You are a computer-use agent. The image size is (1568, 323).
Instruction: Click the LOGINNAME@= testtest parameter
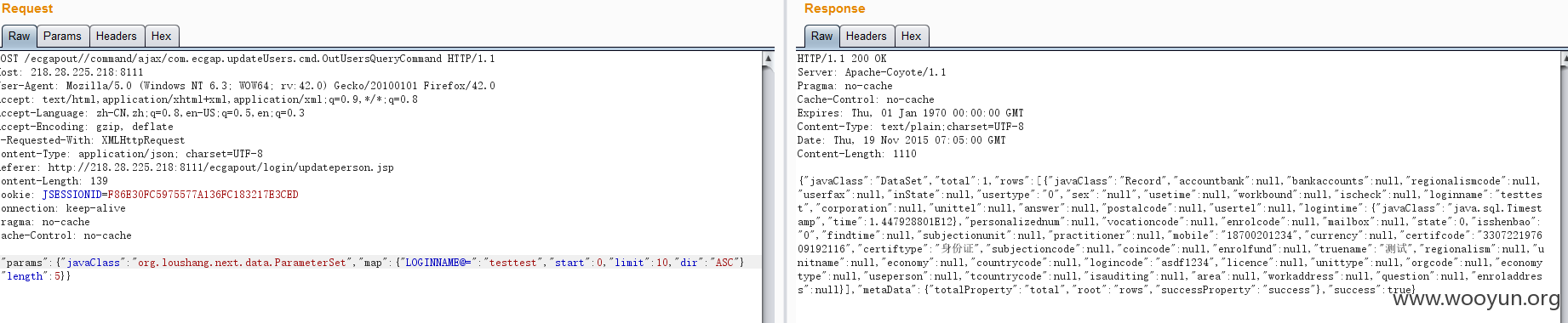point(471,263)
